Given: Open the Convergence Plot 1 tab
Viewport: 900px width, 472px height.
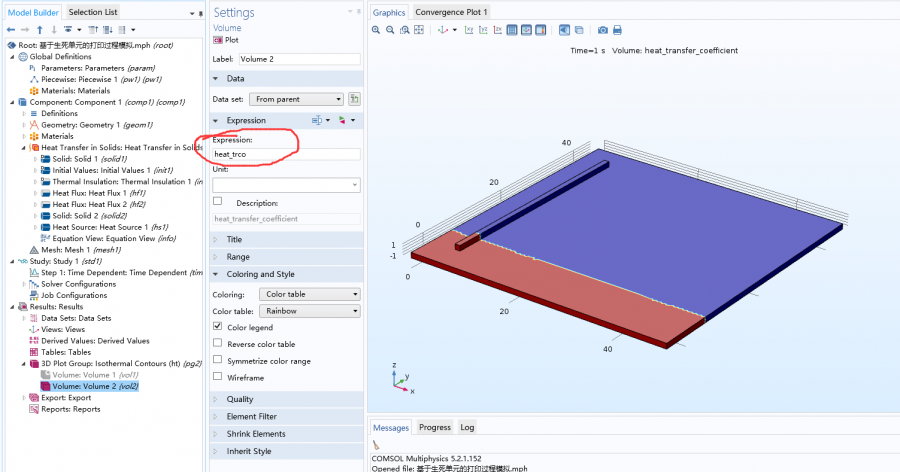Looking at the screenshot, I should pyautogui.click(x=451, y=12).
